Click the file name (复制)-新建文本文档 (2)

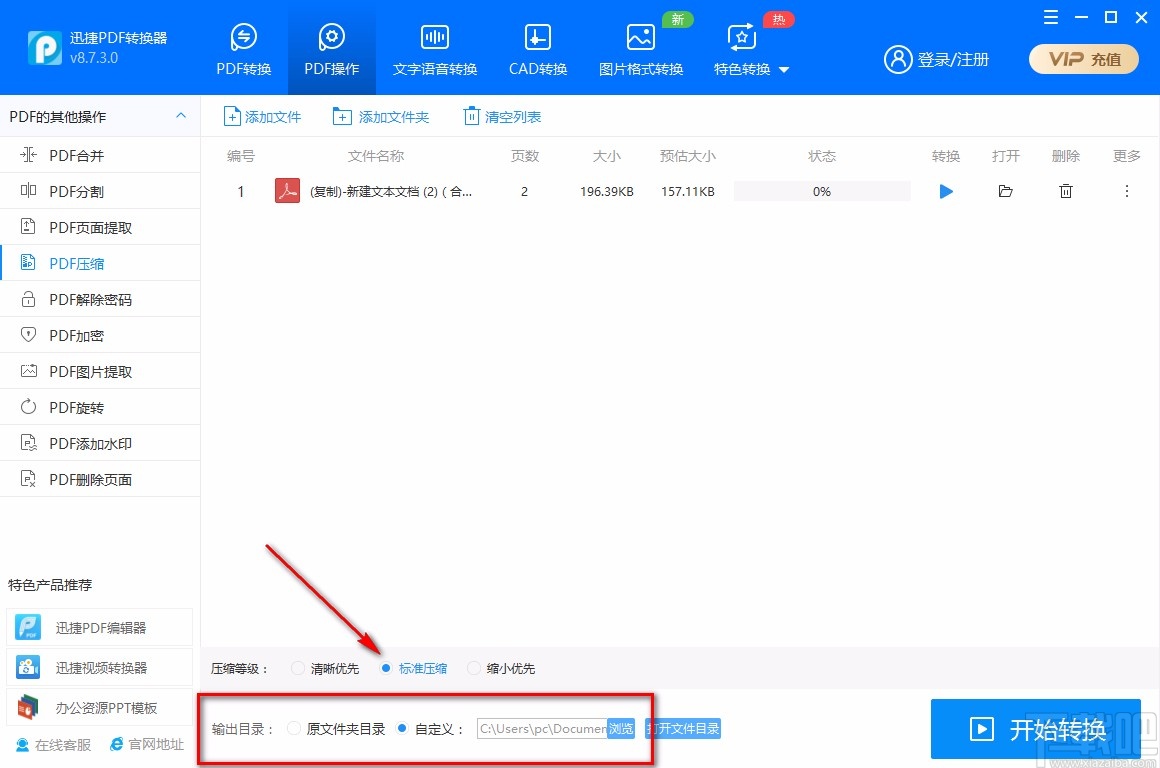tap(391, 192)
